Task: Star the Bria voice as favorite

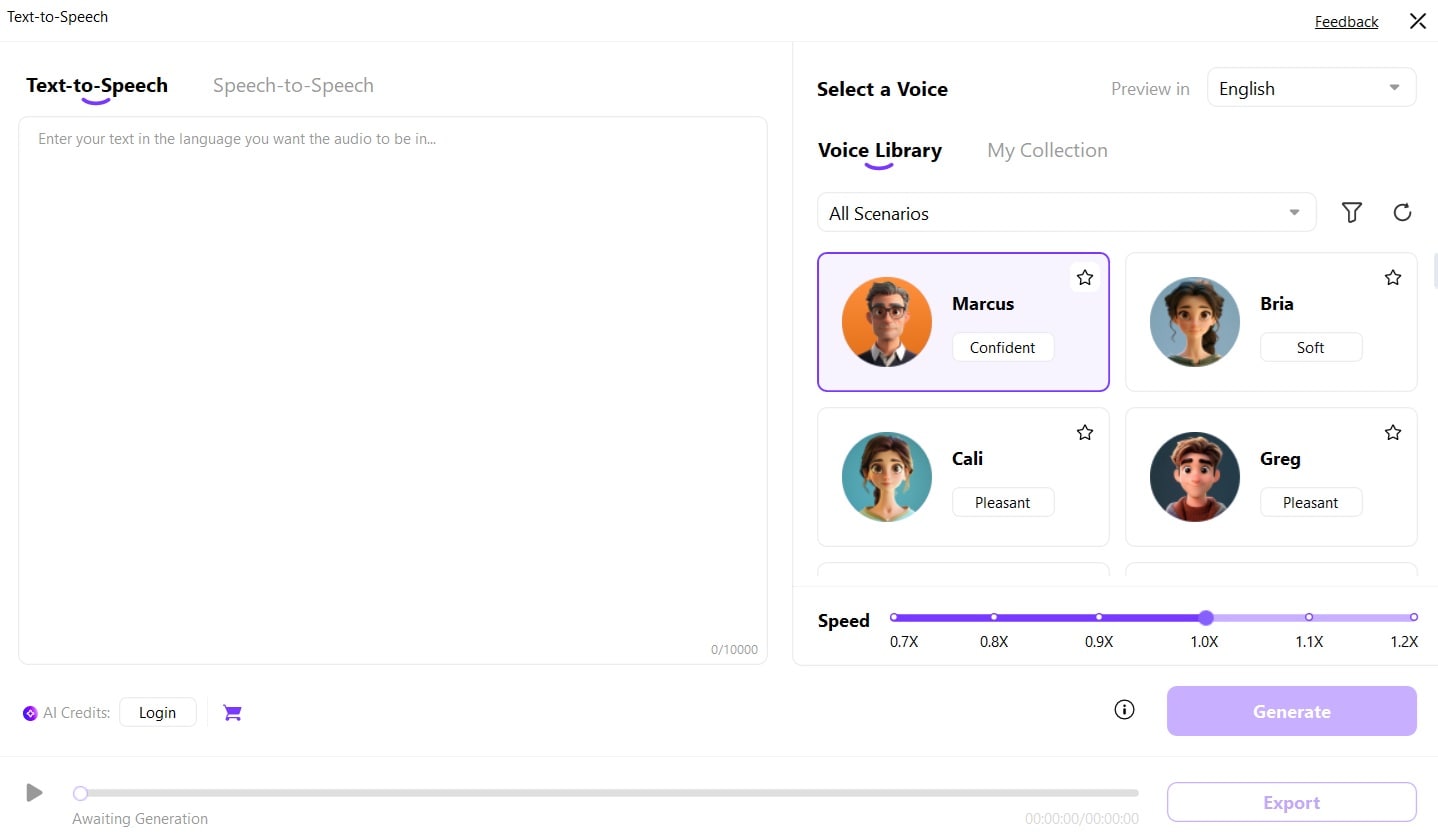Action: 1392,277
